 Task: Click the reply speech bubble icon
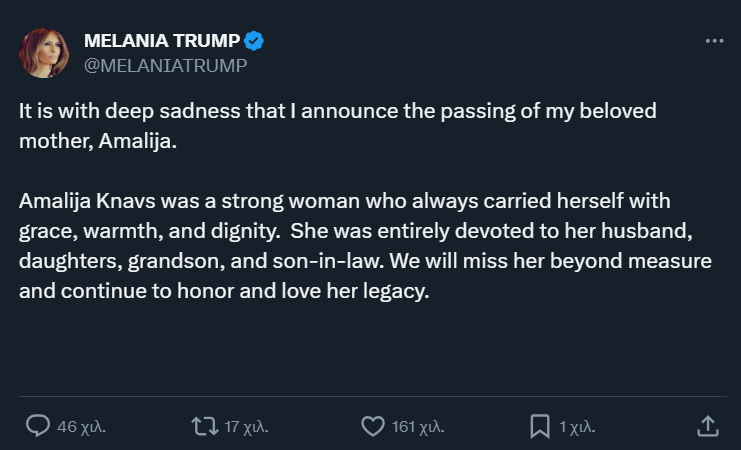[37, 426]
